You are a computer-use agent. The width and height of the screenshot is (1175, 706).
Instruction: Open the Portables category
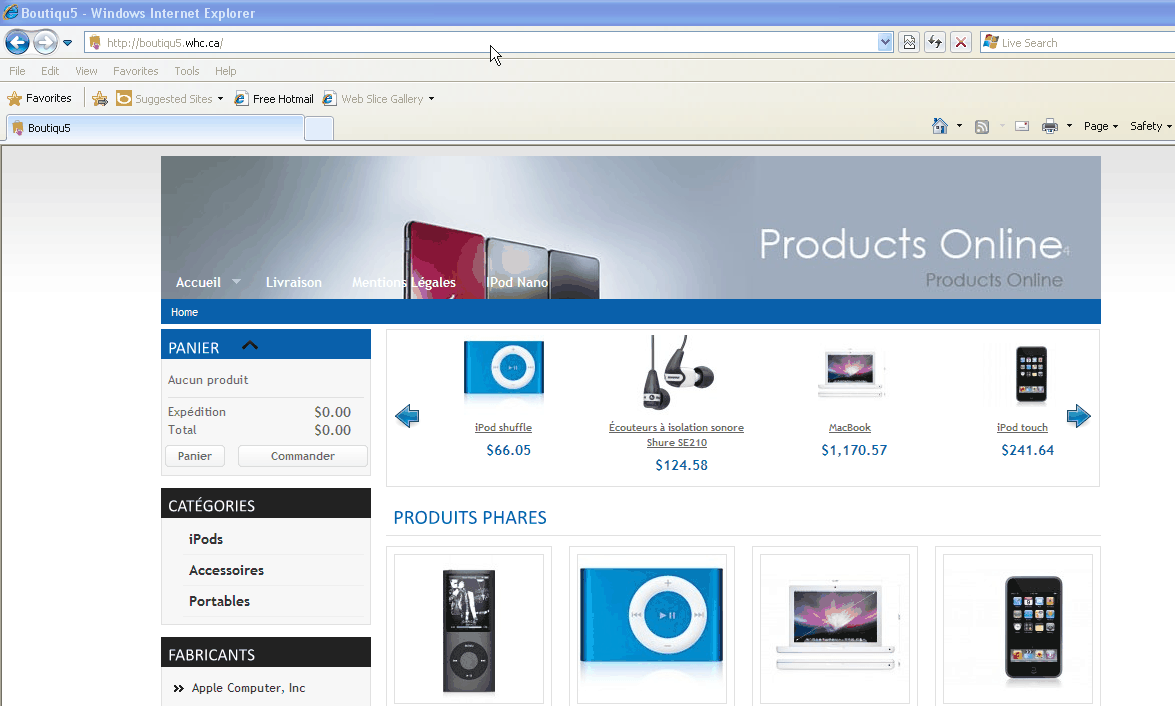click(x=220, y=601)
